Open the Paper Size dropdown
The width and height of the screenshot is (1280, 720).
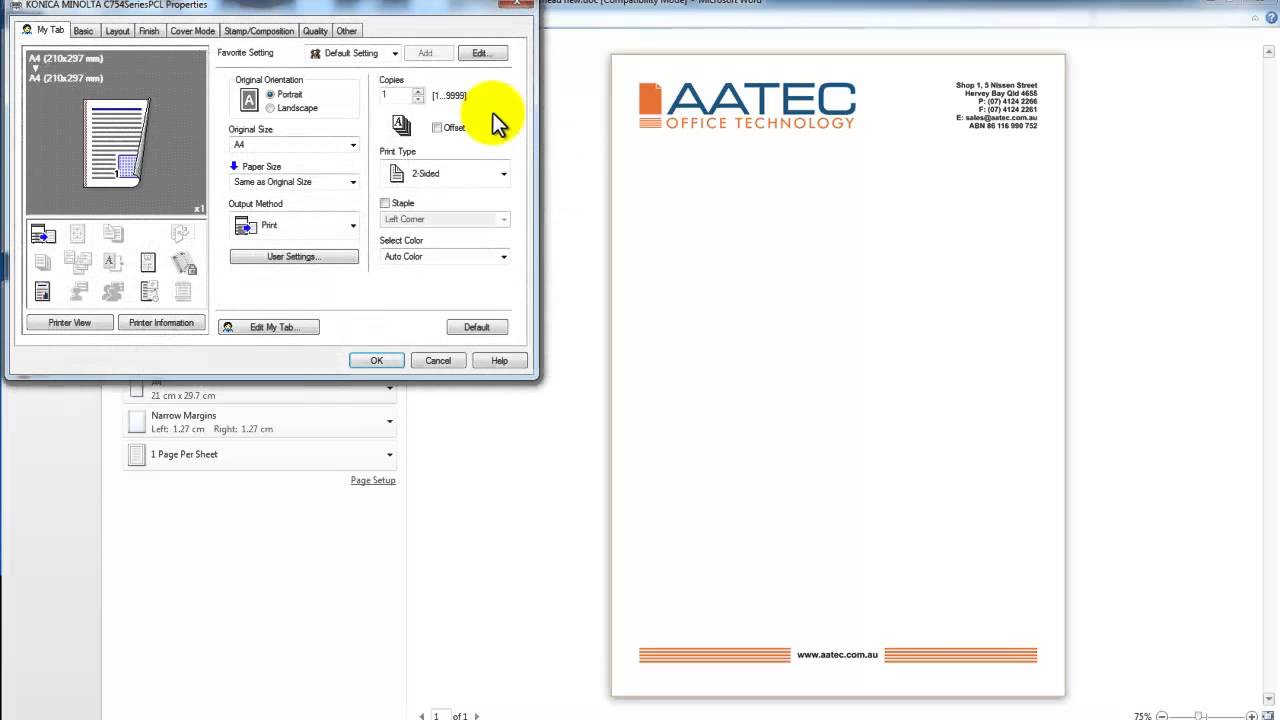pos(294,182)
